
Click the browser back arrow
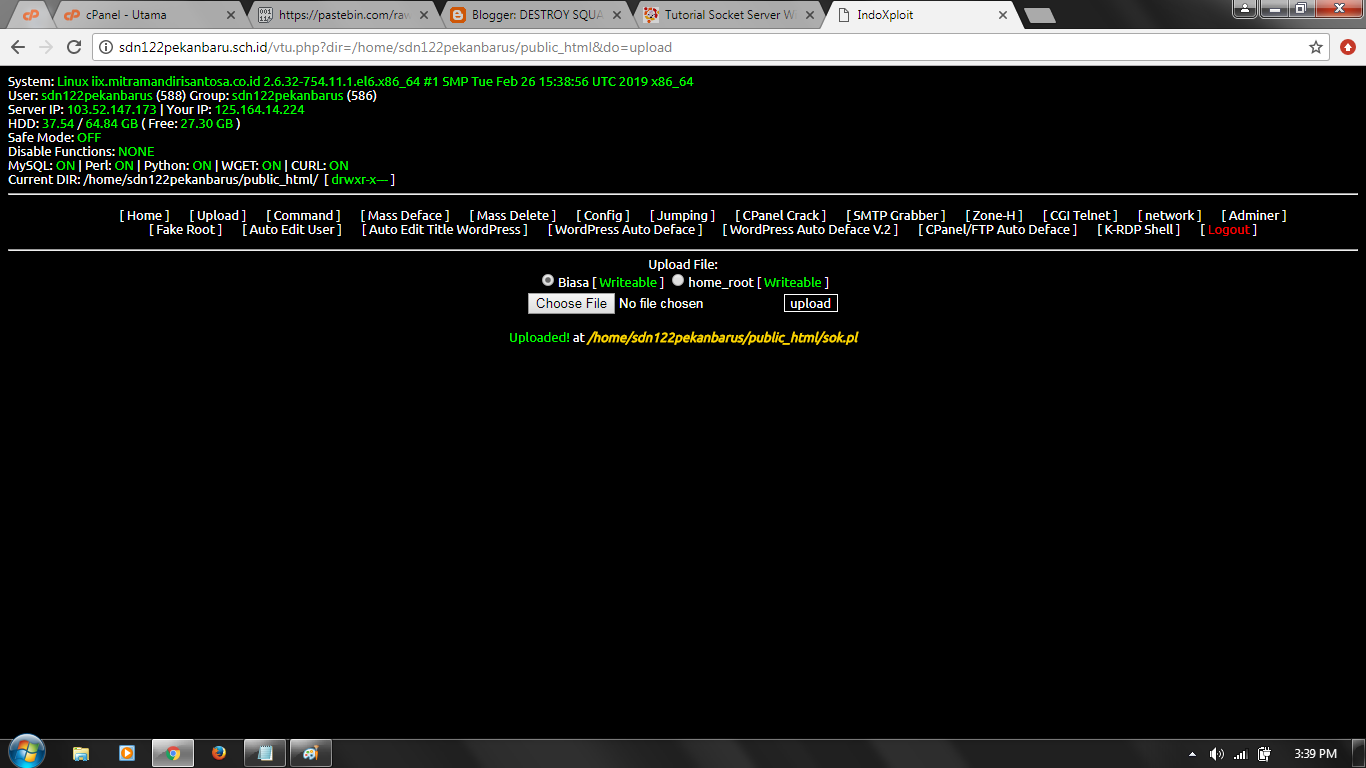click(17, 47)
